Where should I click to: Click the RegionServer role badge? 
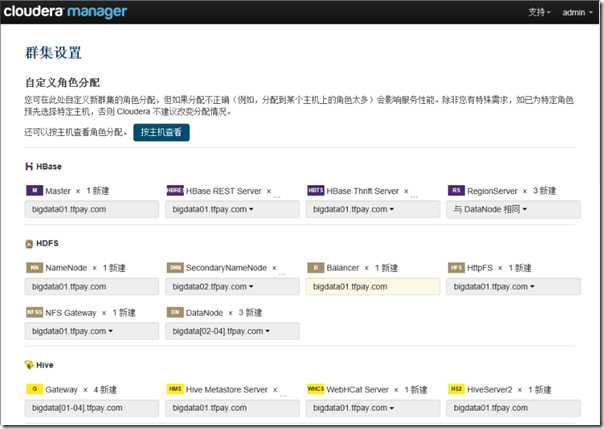[x=456, y=190]
